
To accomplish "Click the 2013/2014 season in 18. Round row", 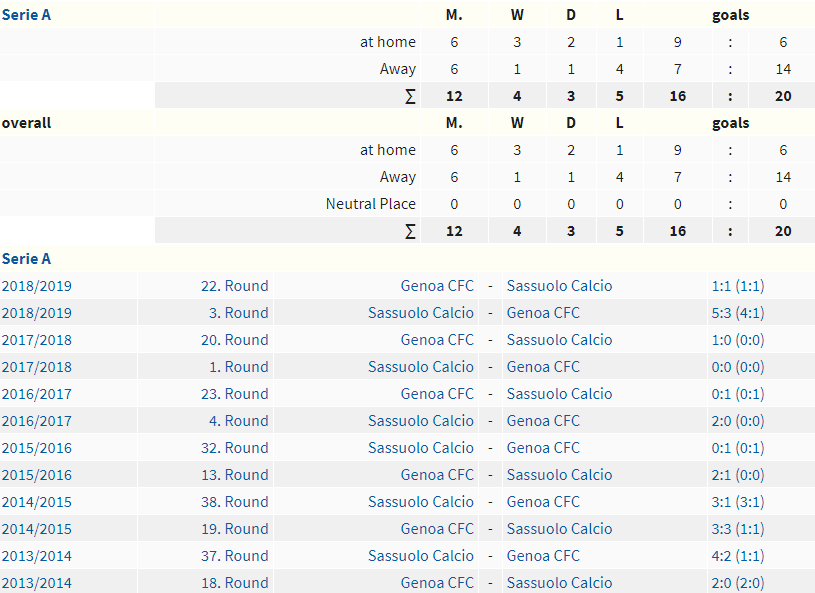I will [37, 583].
